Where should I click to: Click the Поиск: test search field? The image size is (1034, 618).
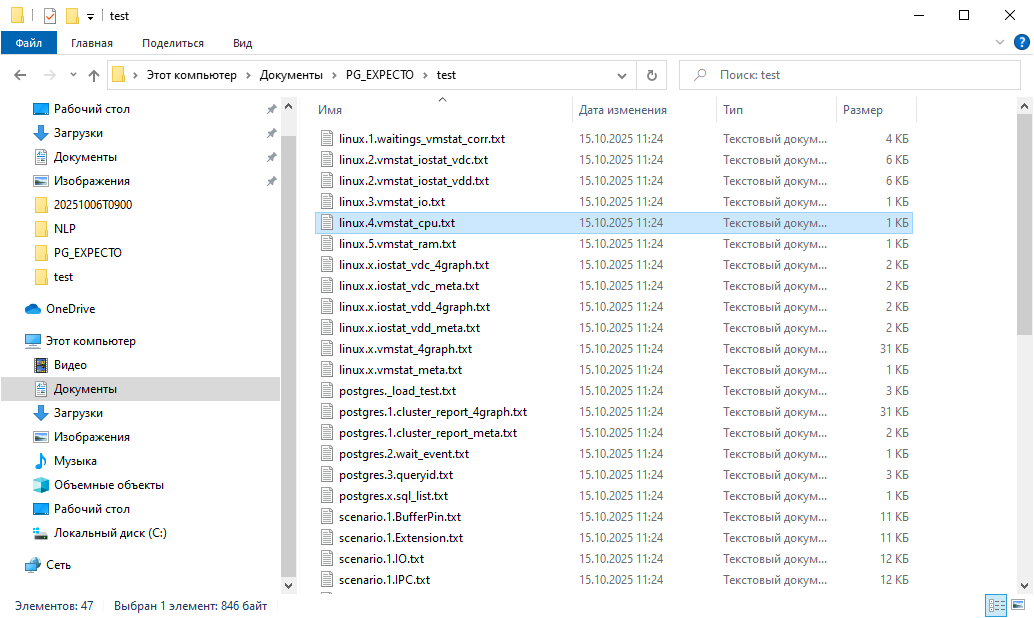click(850, 75)
